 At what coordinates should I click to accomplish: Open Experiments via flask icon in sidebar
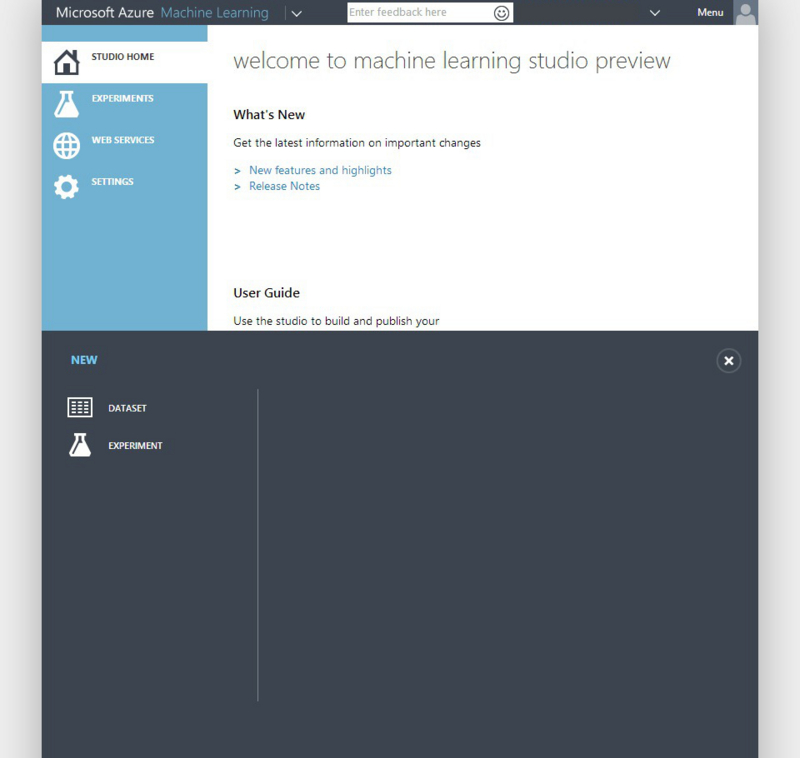pyautogui.click(x=66, y=104)
